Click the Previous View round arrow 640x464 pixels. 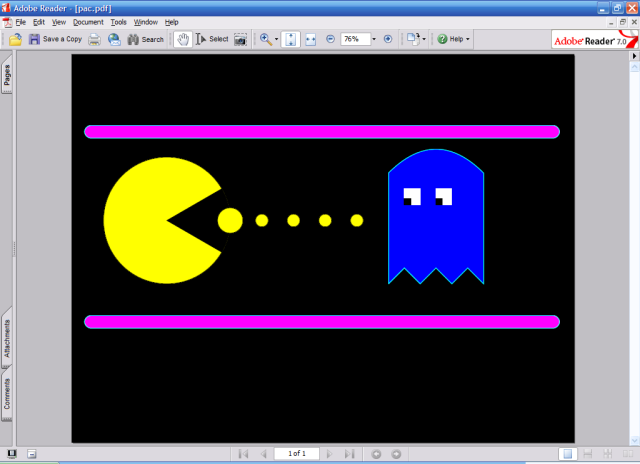pyautogui.click(x=376, y=454)
